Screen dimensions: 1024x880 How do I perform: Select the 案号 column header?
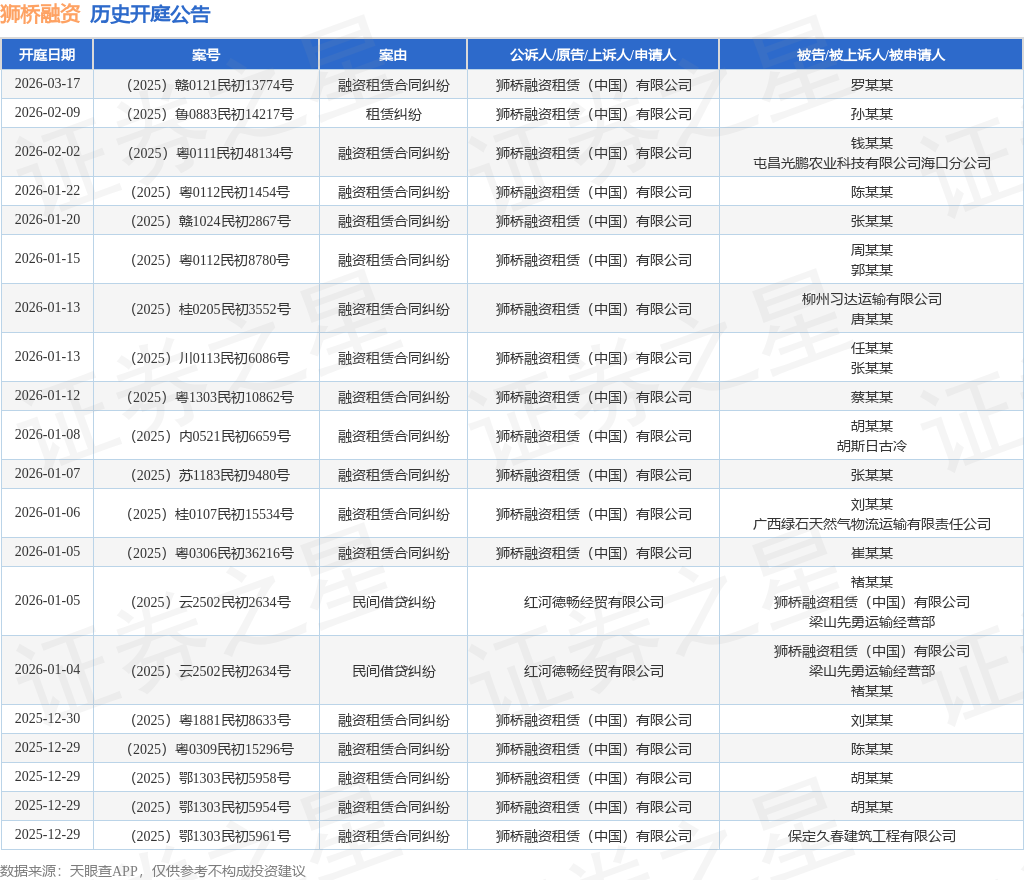tap(206, 55)
